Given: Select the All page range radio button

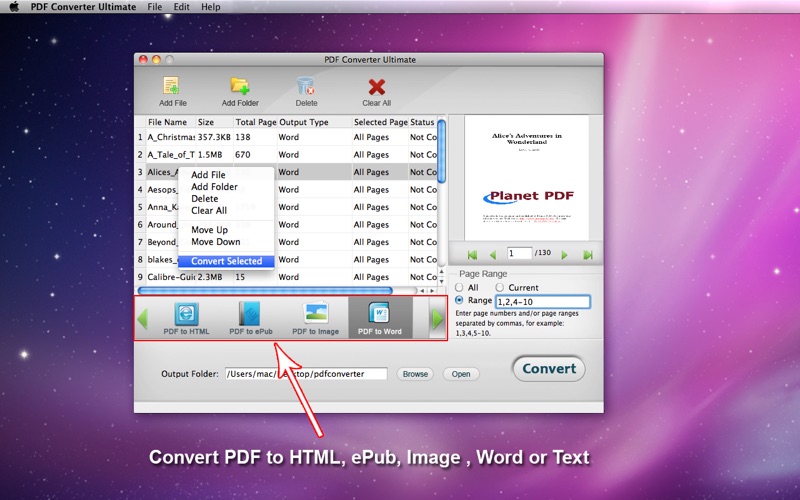Looking at the screenshot, I should (x=459, y=287).
